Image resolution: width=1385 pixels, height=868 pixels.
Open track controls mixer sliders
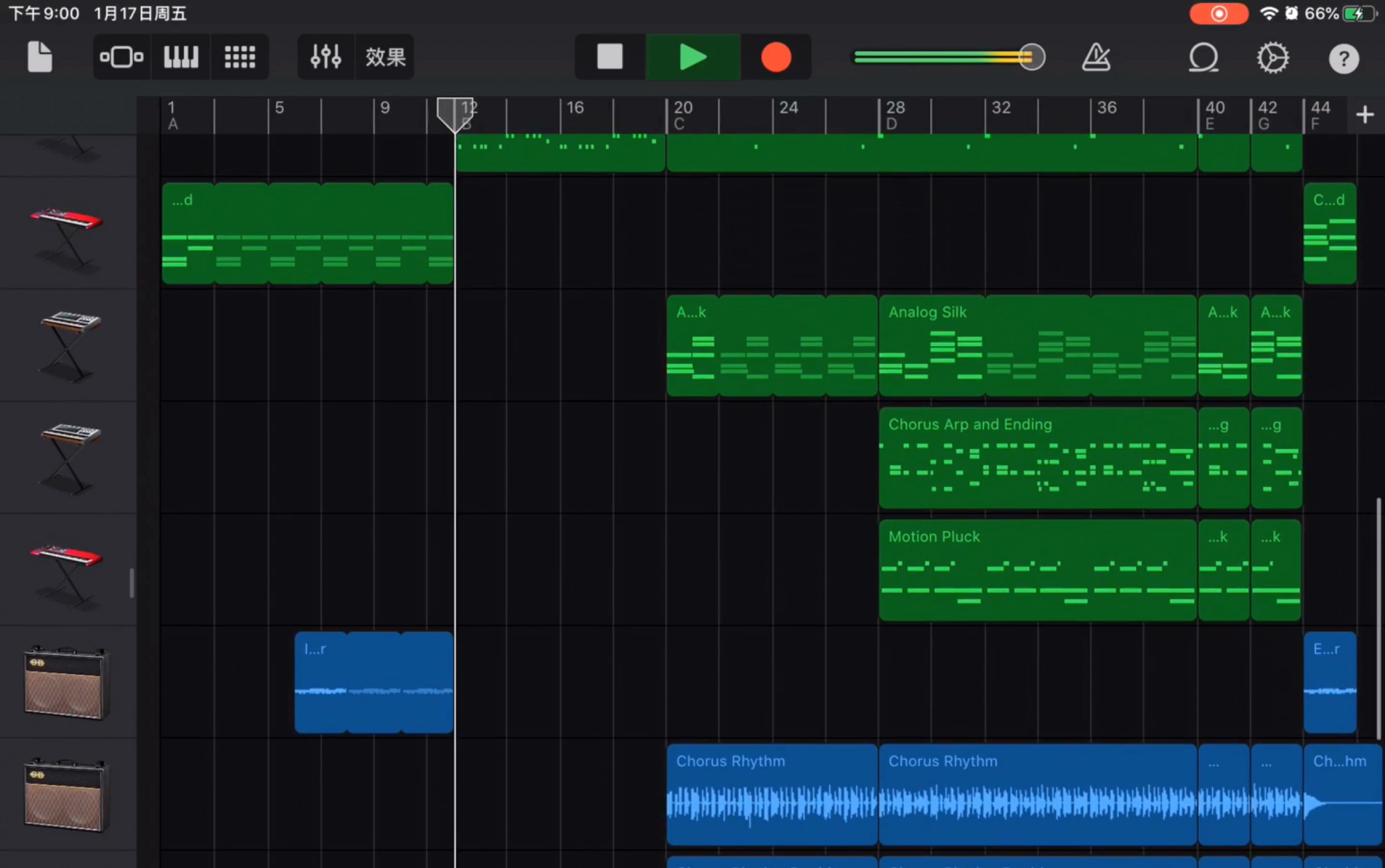(x=326, y=58)
